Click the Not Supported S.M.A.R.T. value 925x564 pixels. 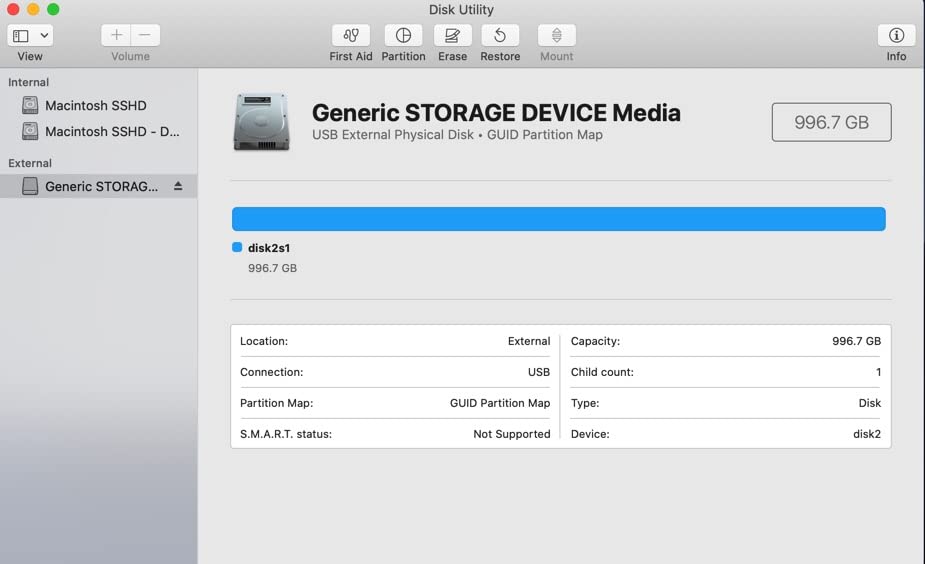[x=512, y=434]
